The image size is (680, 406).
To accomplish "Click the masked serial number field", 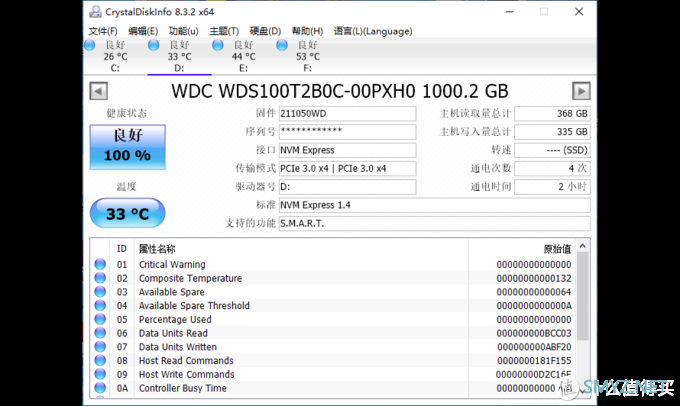I will pyautogui.click(x=347, y=132).
